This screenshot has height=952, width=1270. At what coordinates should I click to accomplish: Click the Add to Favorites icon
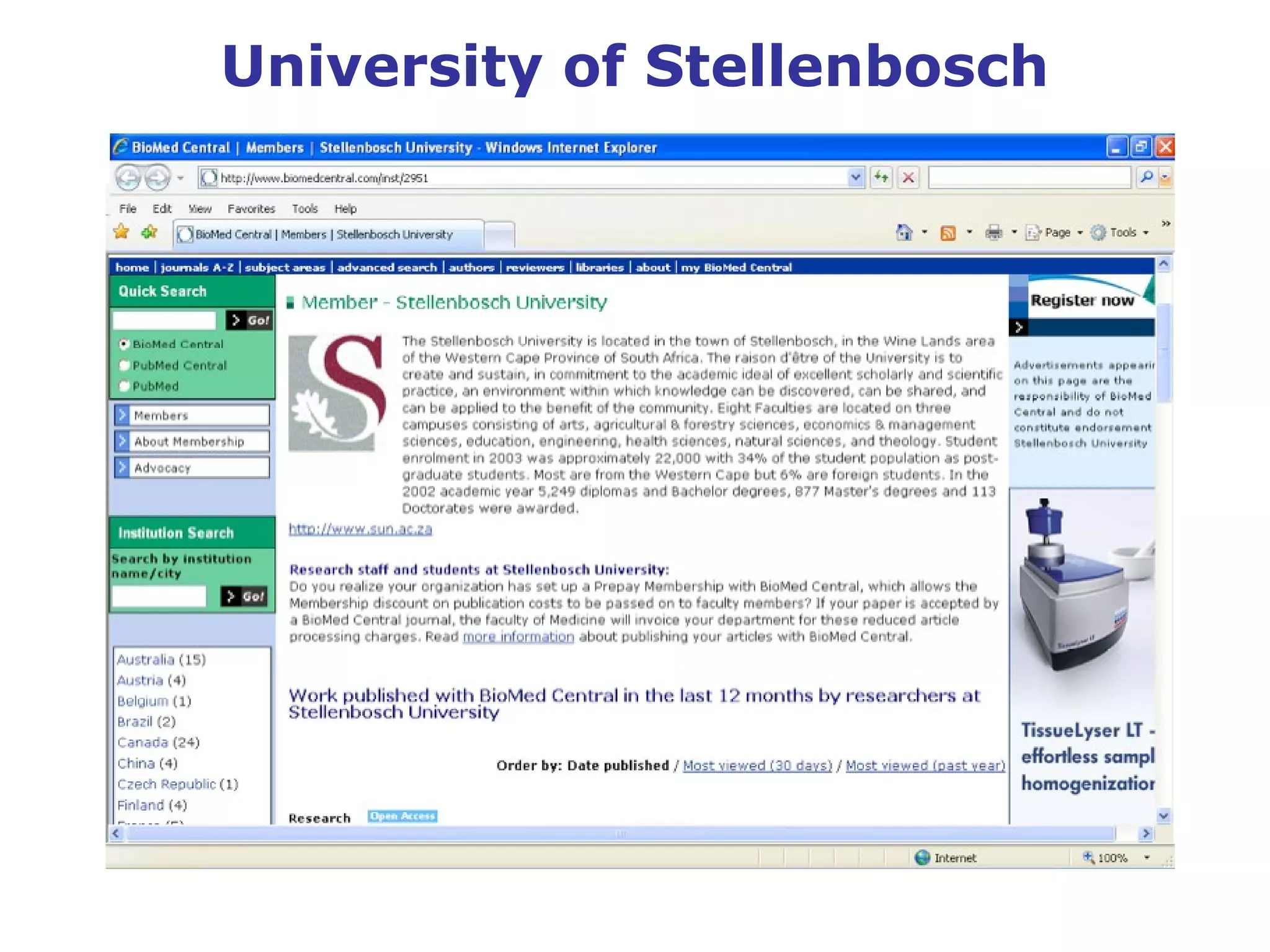pos(149,232)
